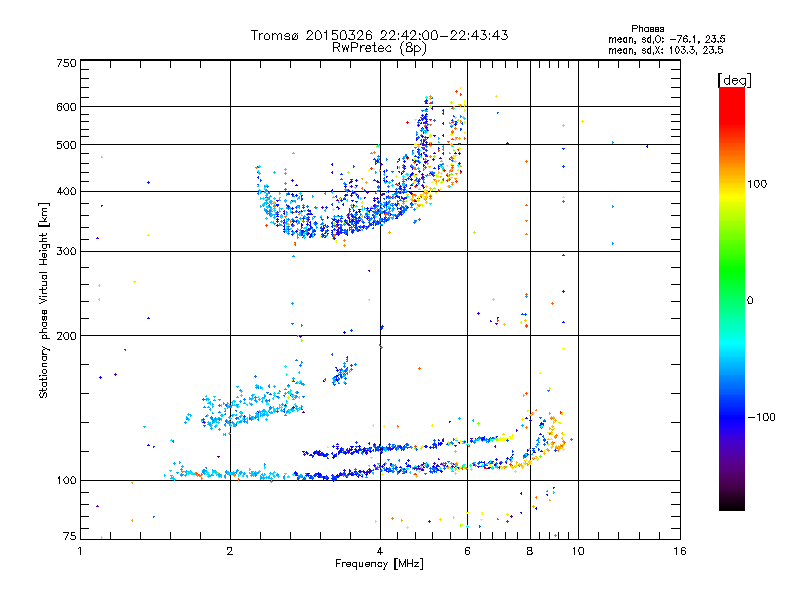Image resolution: width=800 pixels, height=600 pixels.
Task: Click x-axis tick label '16'
Action: coord(680,551)
